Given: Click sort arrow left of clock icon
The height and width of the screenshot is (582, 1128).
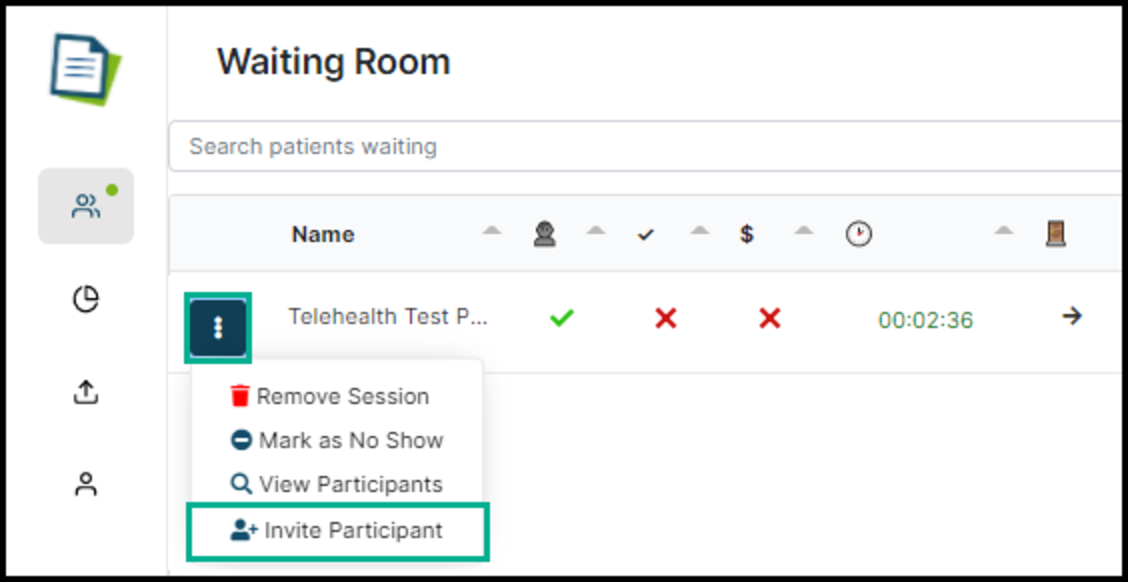Looking at the screenshot, I should click(x=803, y=232).
